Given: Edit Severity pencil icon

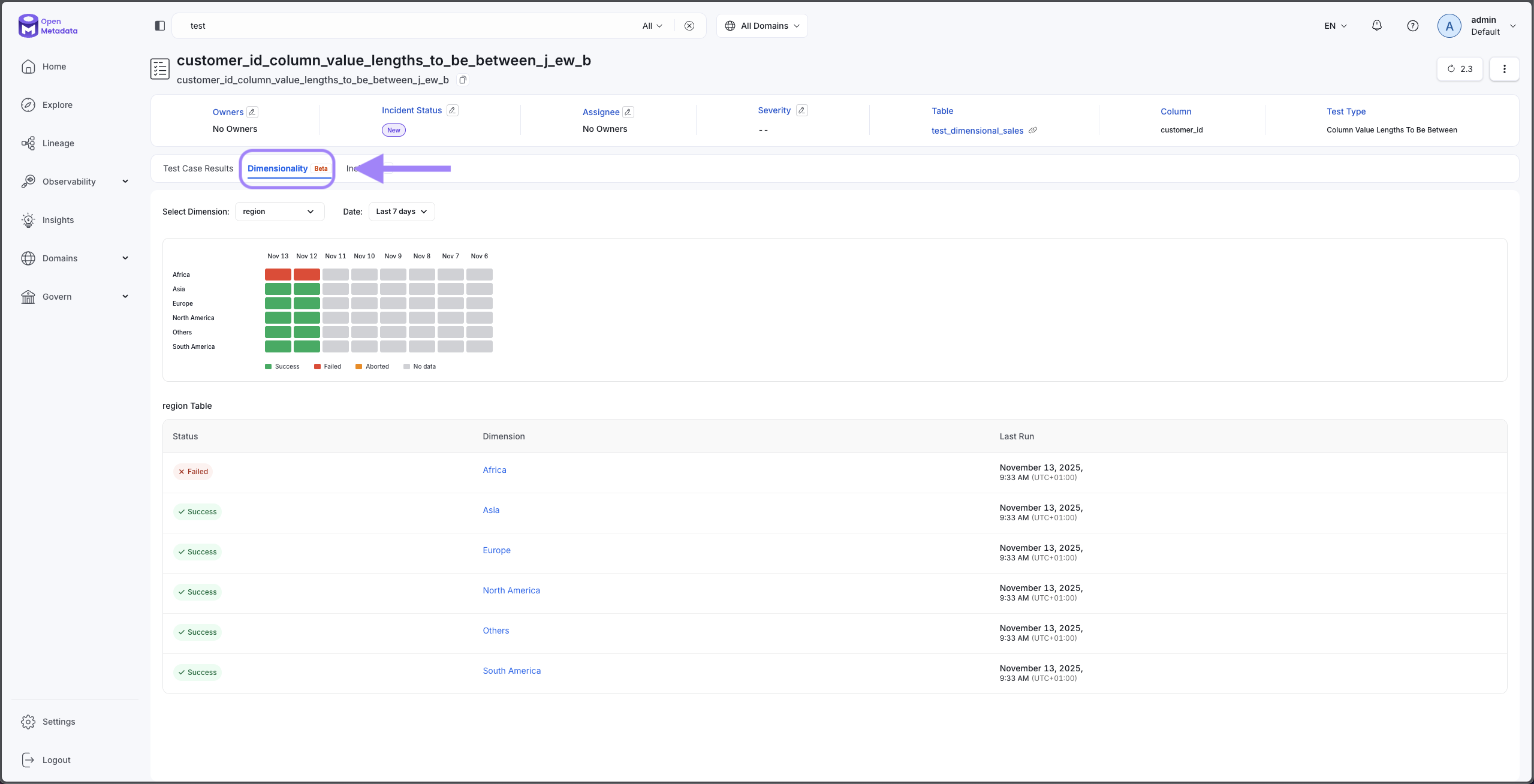Looking at the screenshot, I should (801, 110).
